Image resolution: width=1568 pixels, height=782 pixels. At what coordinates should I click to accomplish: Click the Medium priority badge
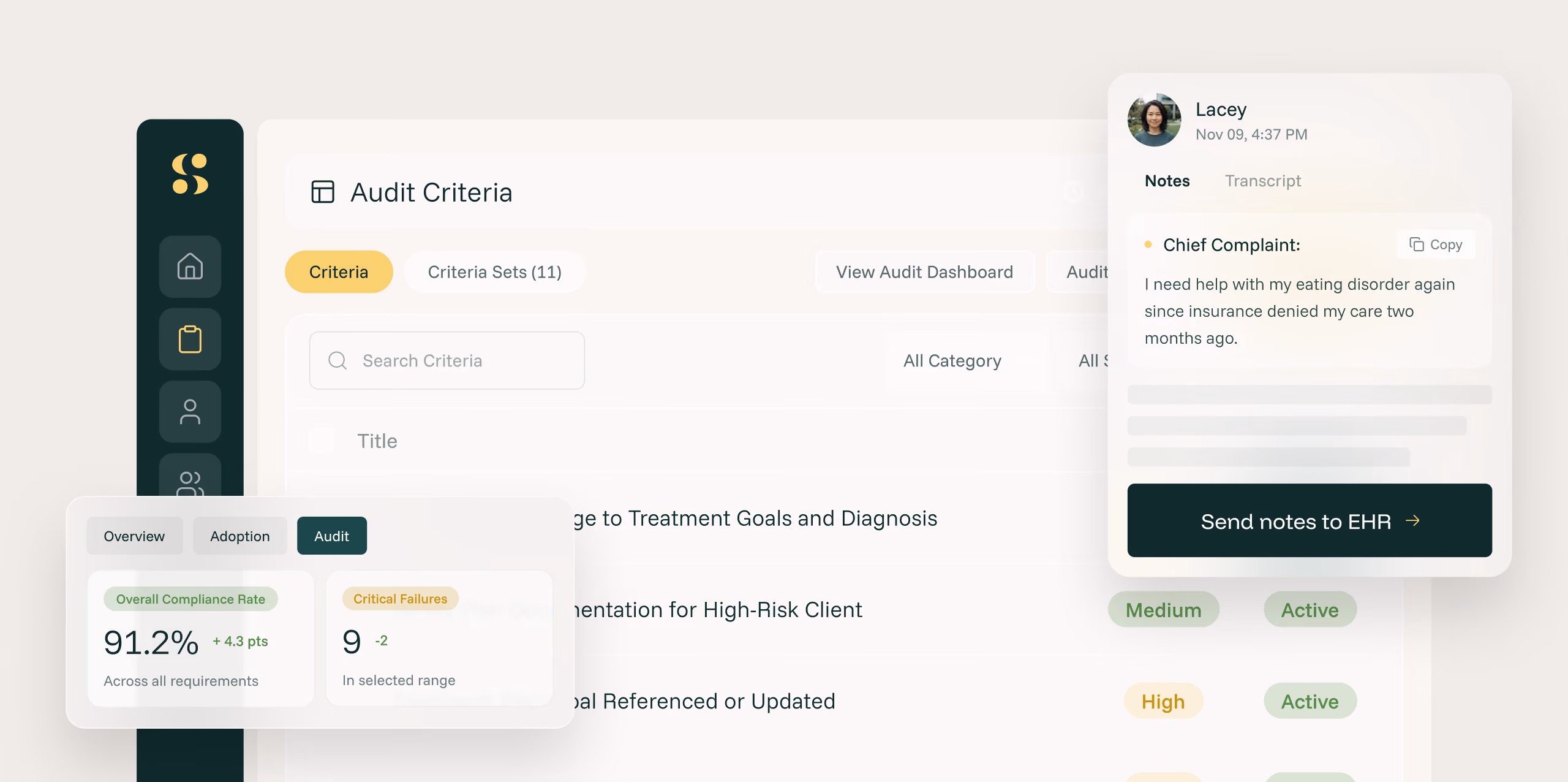pos(1163,610)
